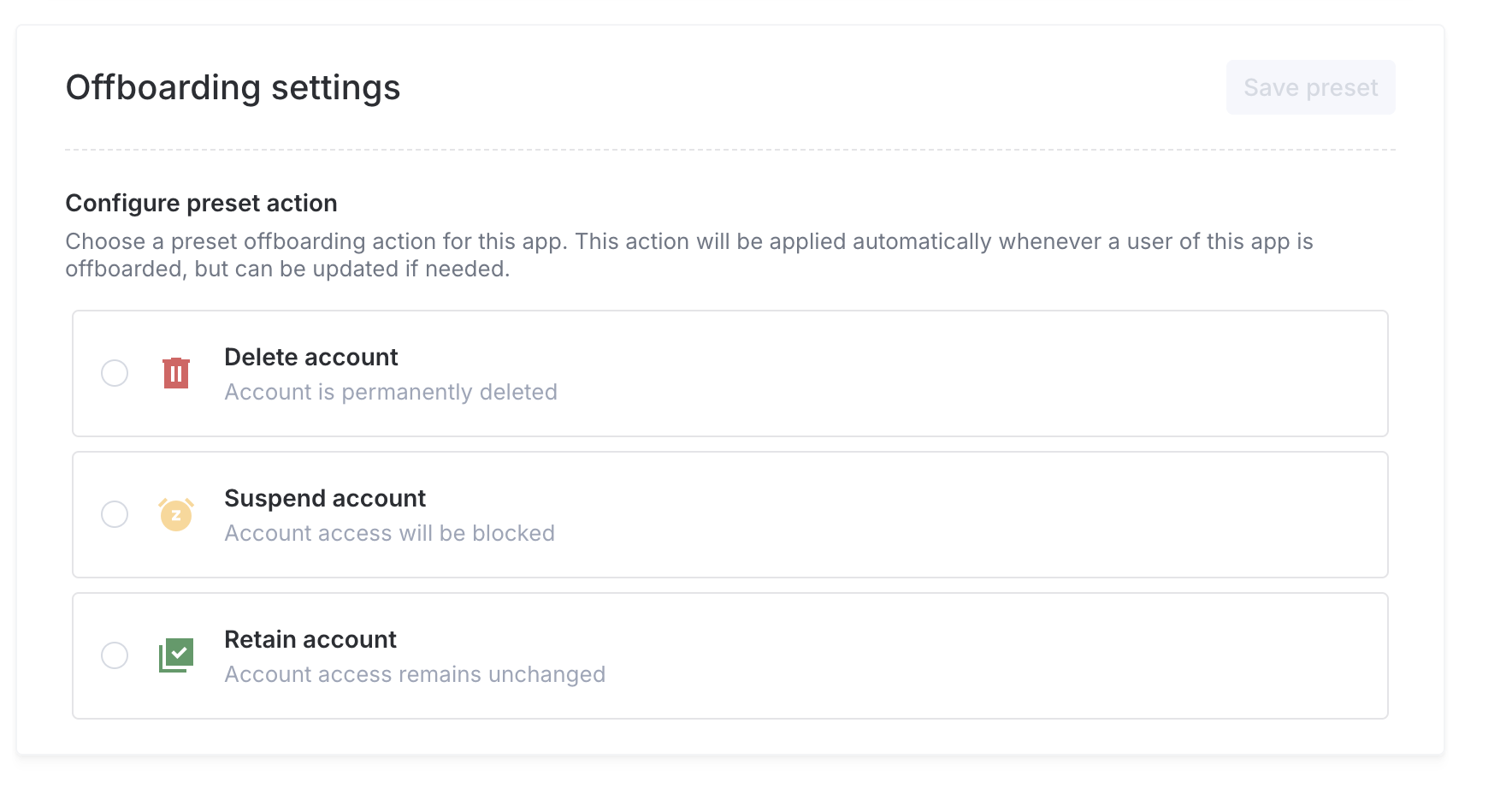Enable the Retain account radio button
The width and height of the screenshot is (1512, 806).
(115, 655)
